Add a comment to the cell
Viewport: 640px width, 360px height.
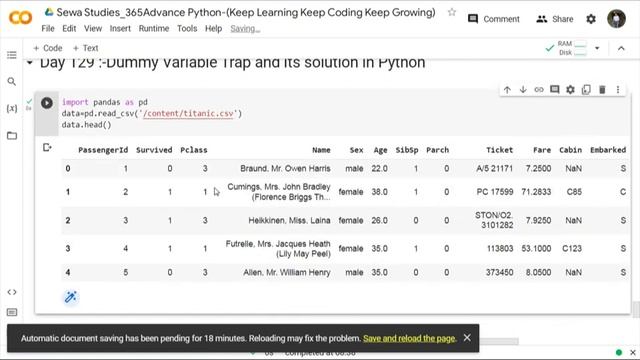point(554,90)
